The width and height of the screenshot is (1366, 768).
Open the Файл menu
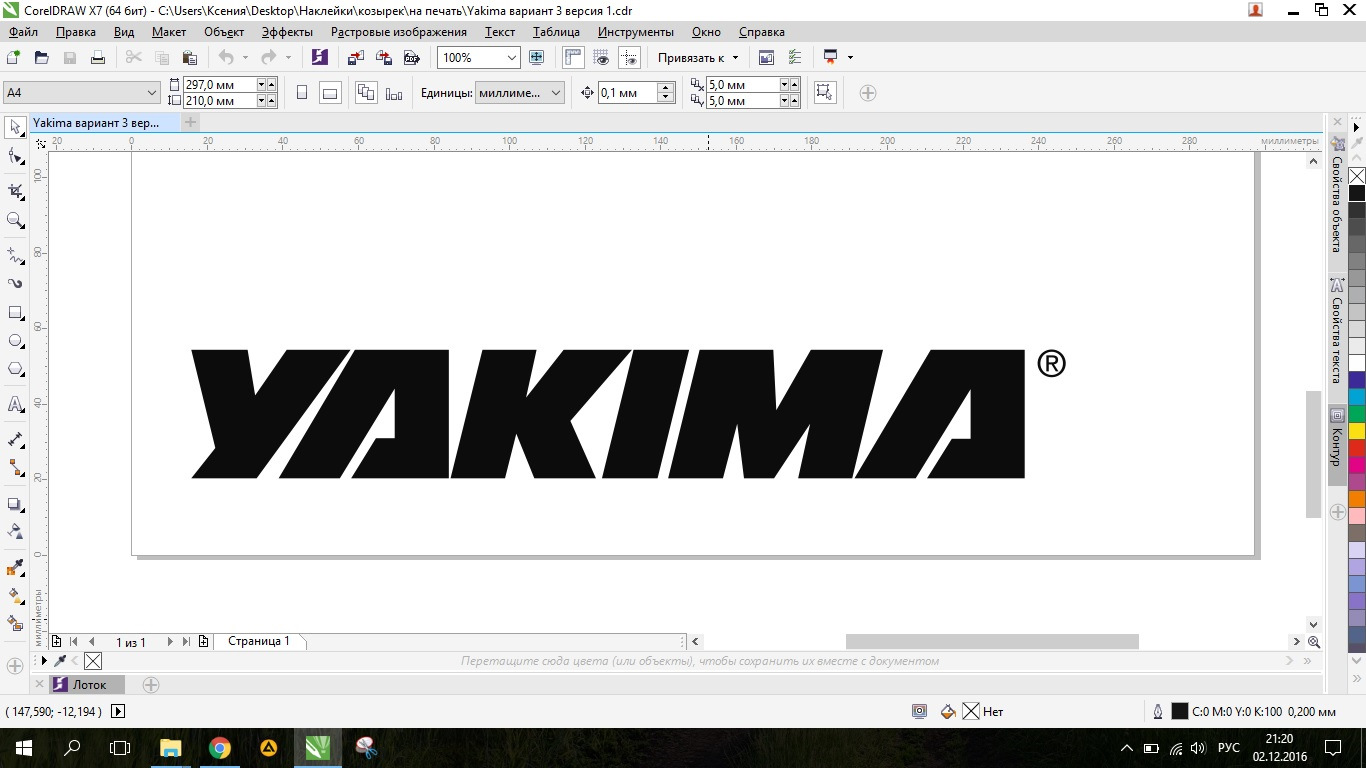[22, 32]
